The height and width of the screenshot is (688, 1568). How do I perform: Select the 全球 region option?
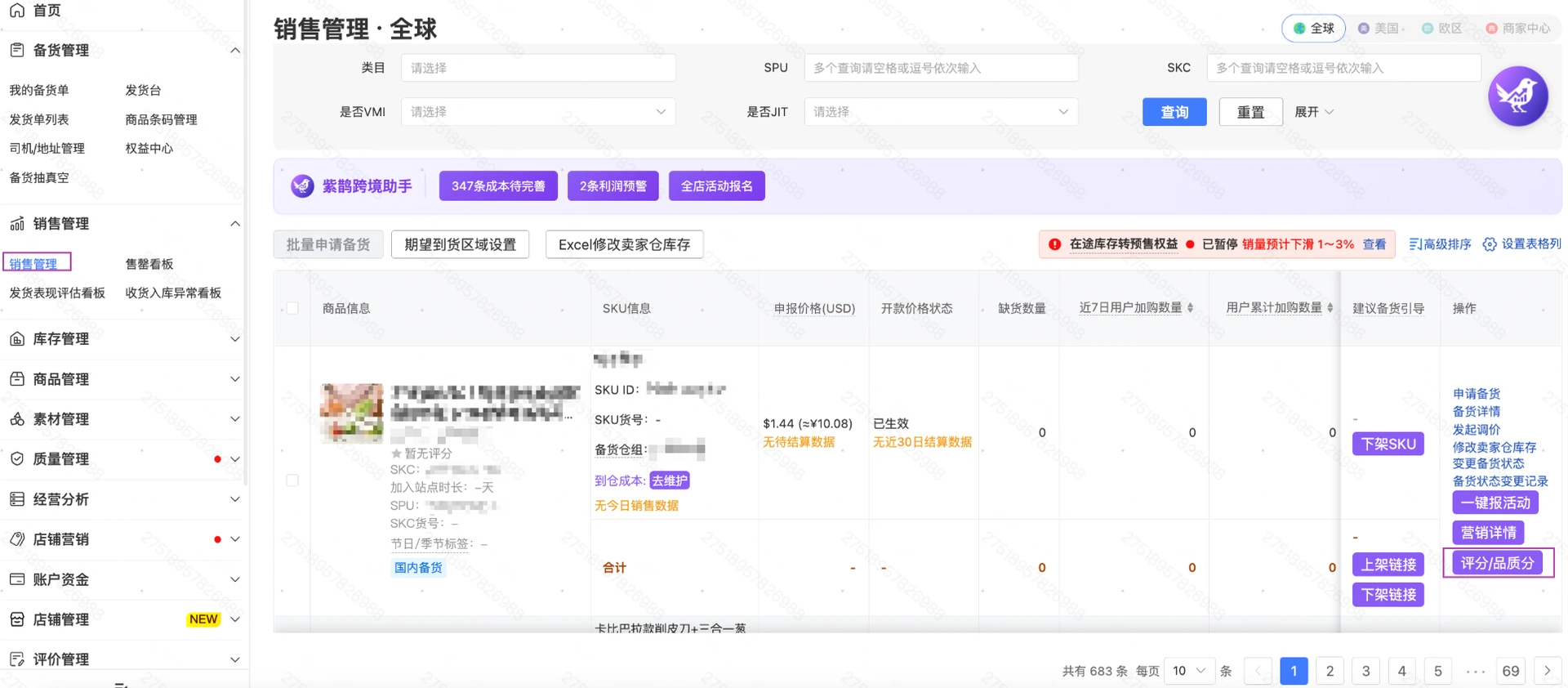pos(1313,28)
